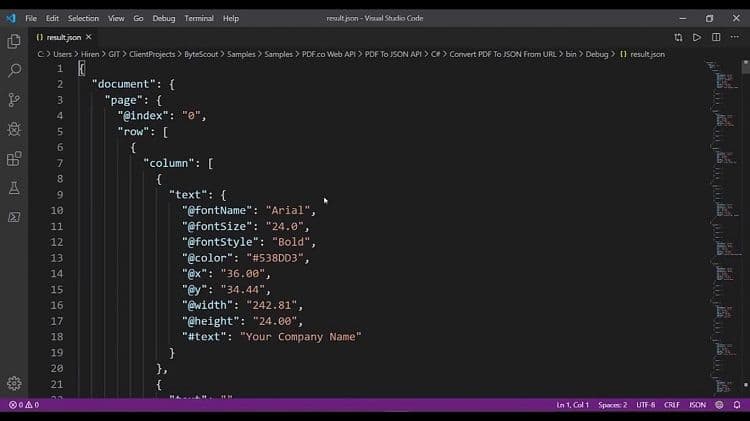Screen dimensions: 750x421
Task: Click the notification bell in status bar
Action: click(735, 405)
